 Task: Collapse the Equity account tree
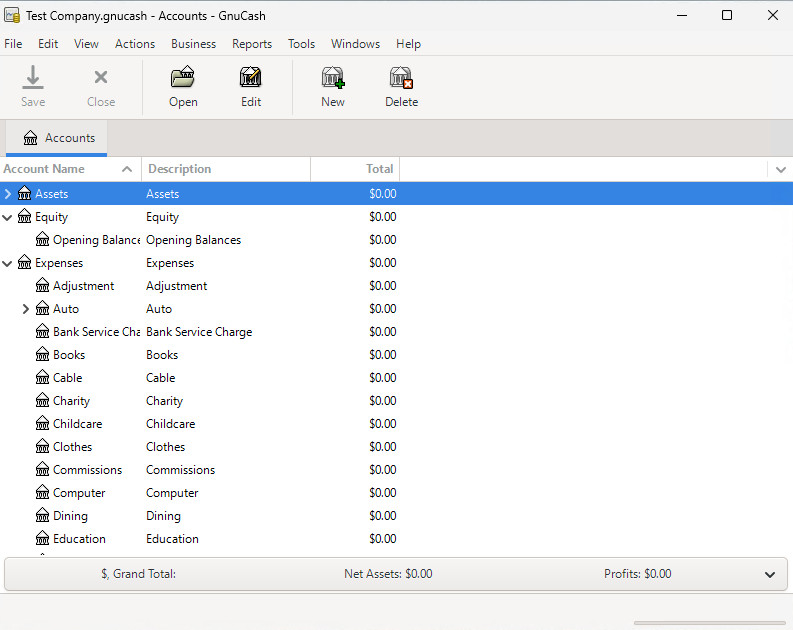(x=8, y=217)
